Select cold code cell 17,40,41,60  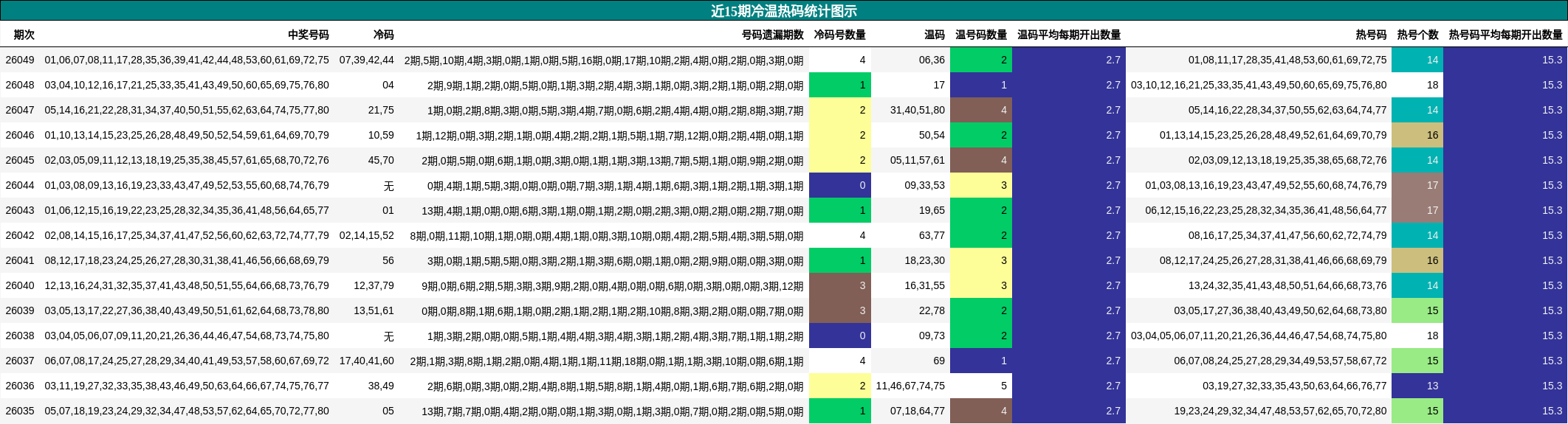[x=366, y=361]
